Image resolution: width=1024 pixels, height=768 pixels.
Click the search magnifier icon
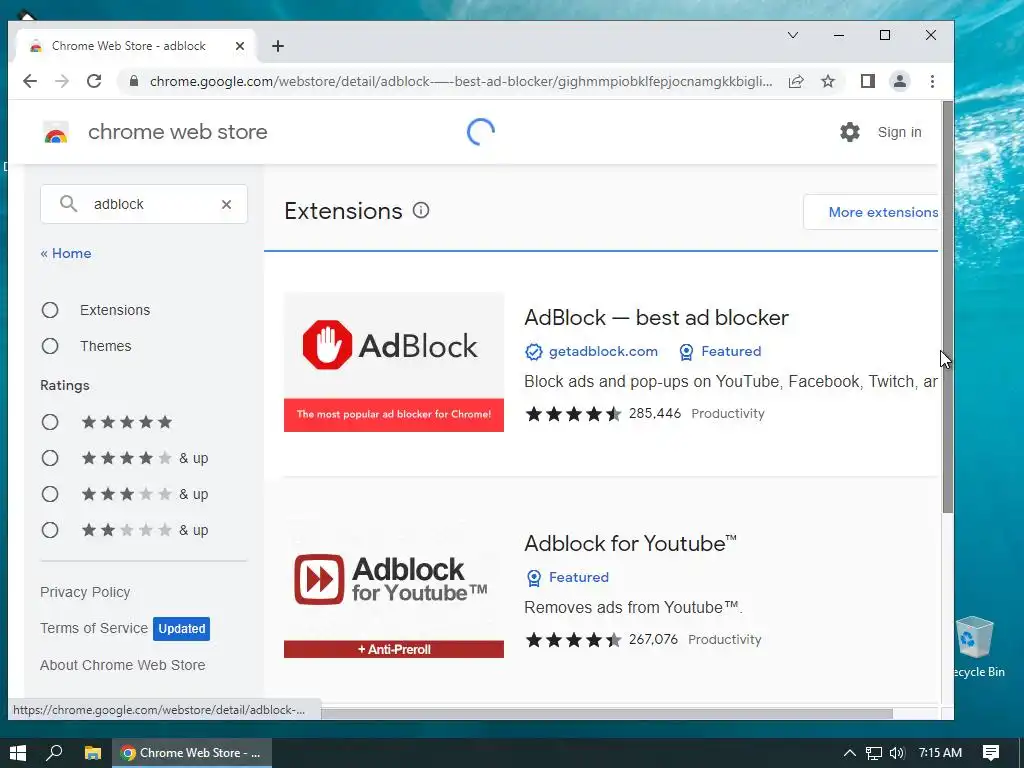[x=68, y=204]
